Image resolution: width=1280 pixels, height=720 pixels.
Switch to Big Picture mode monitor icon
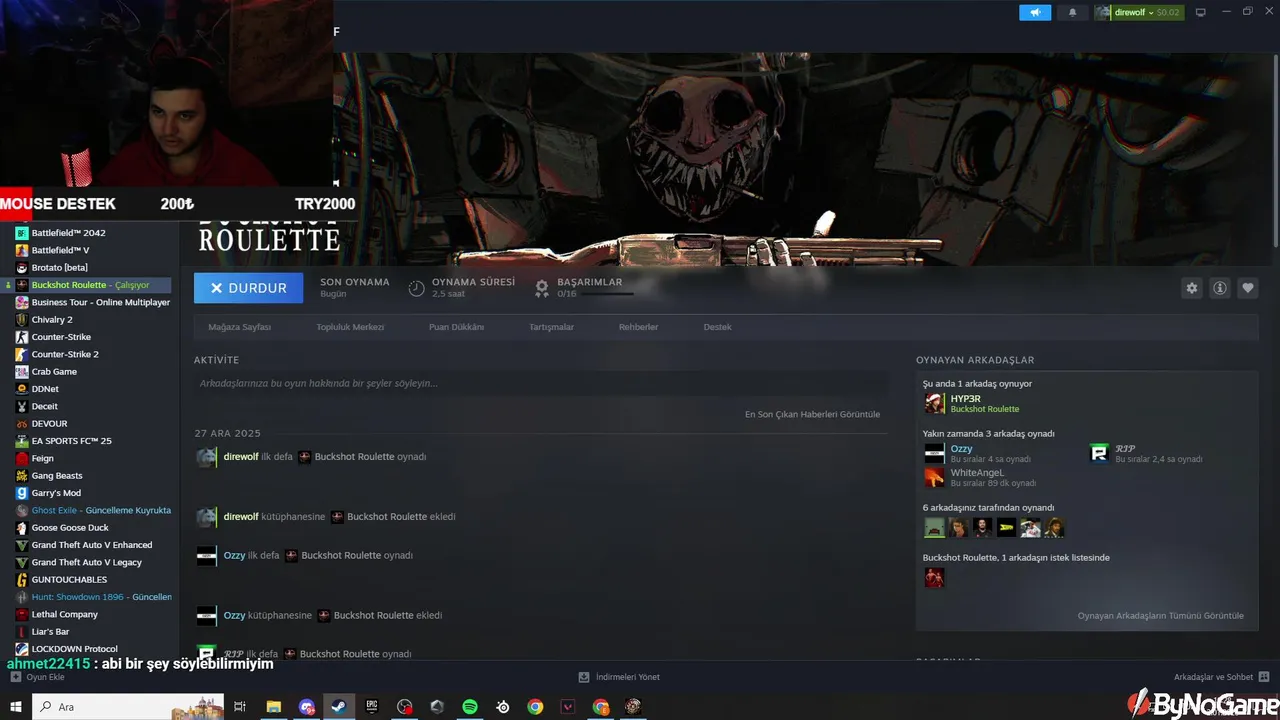(1201, 12)
